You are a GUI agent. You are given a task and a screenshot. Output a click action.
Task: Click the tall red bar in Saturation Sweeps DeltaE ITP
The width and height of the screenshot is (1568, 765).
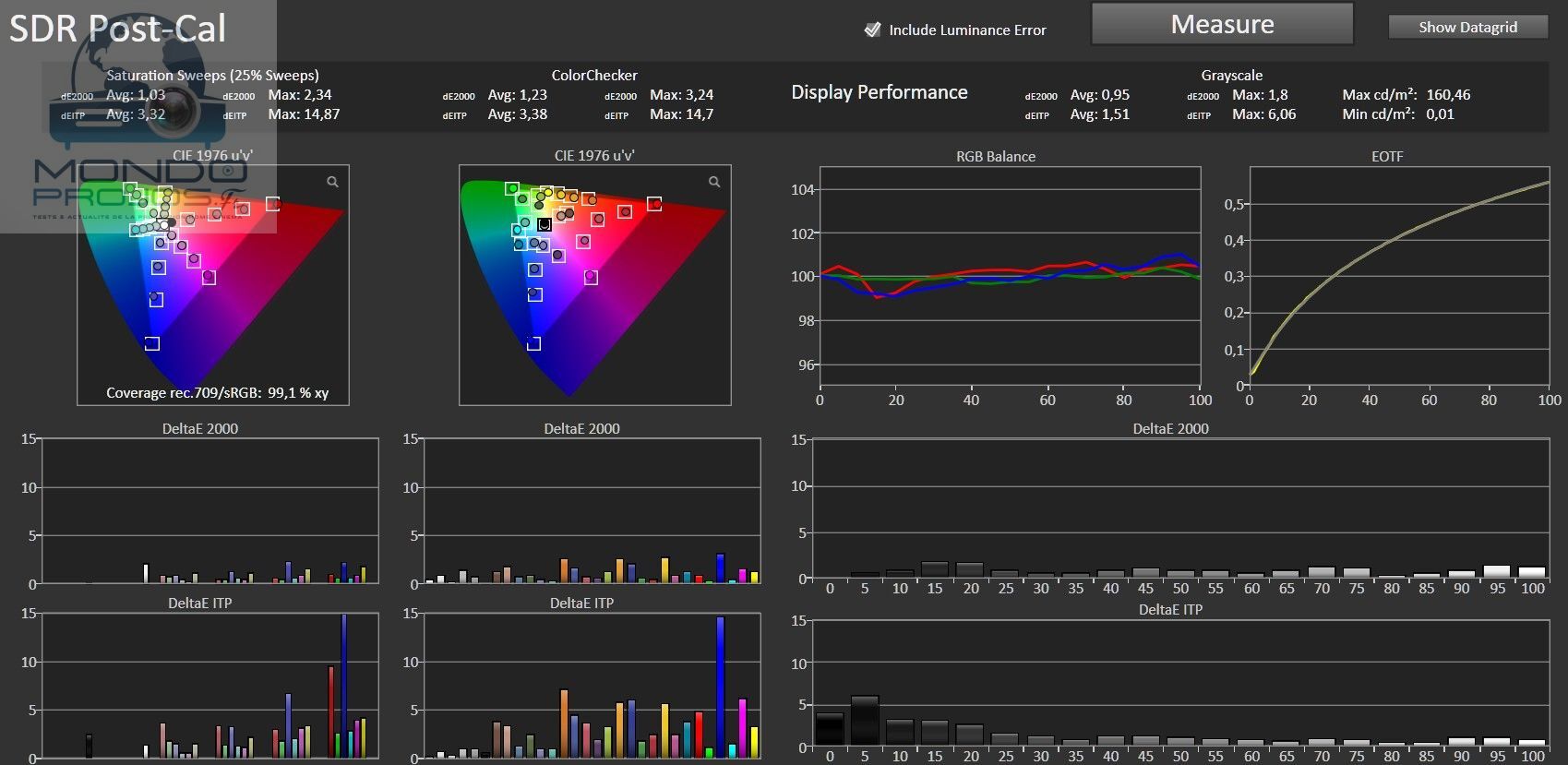click(x=331, y=712)
